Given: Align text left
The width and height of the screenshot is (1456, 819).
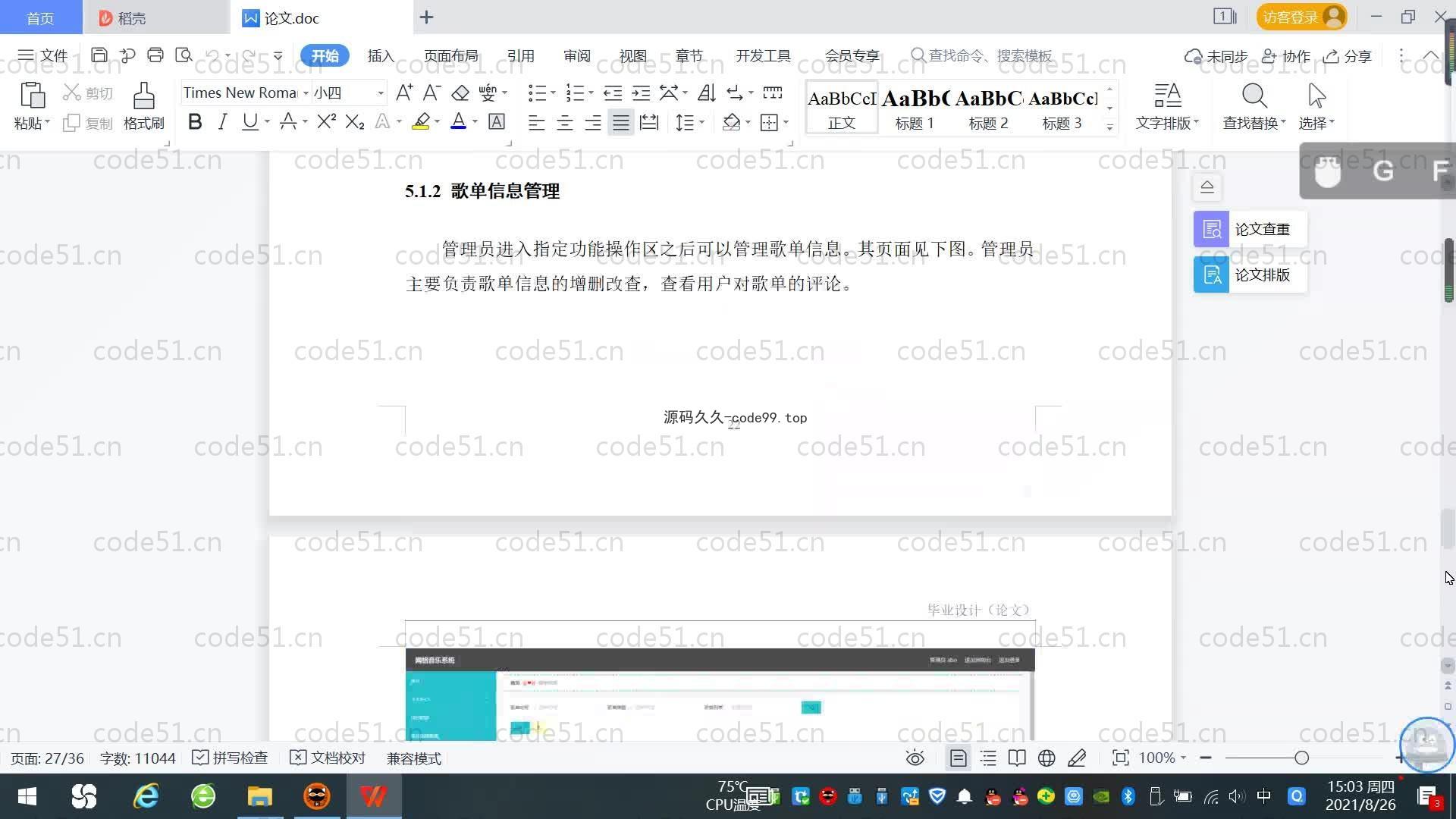Looking at the screenshot, I should click(536, 123).
